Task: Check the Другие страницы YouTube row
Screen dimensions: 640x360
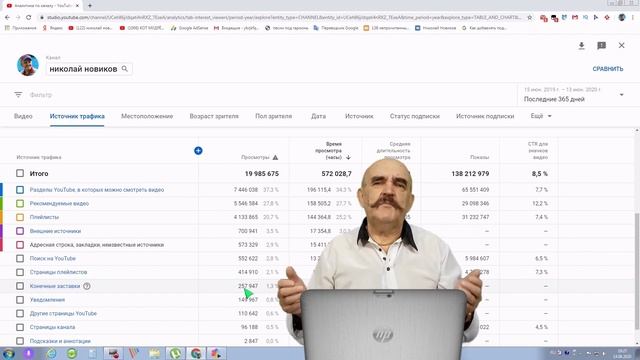Action: coord(20,313)
